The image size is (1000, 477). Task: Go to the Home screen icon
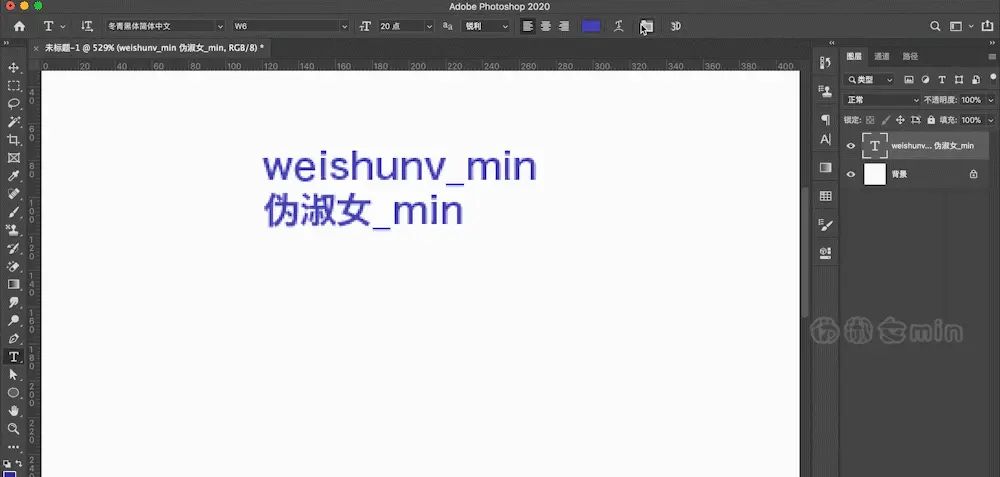click(x=20, y=26)
